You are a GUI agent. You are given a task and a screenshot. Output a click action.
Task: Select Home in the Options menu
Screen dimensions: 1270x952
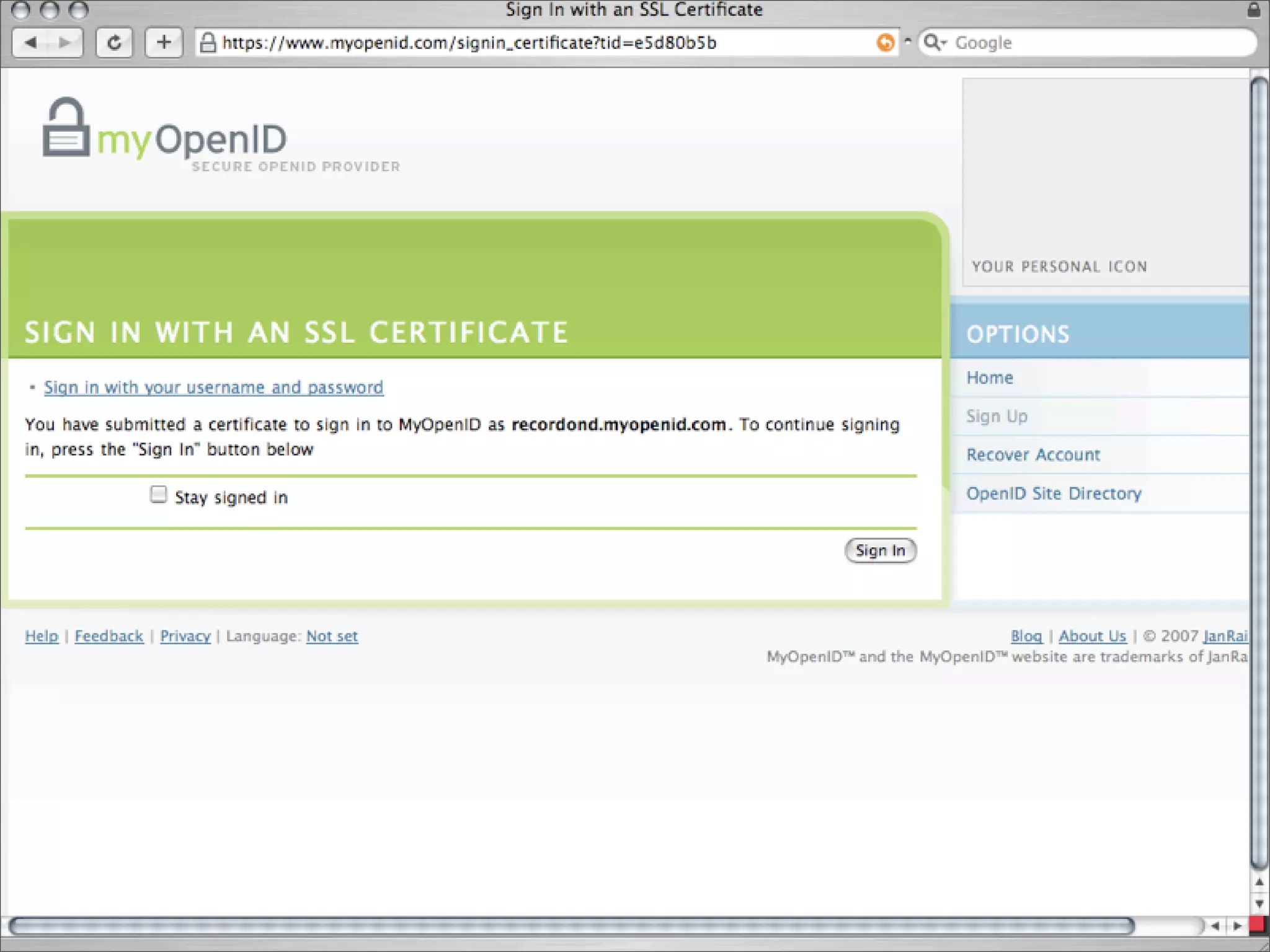tap(990, 377)
